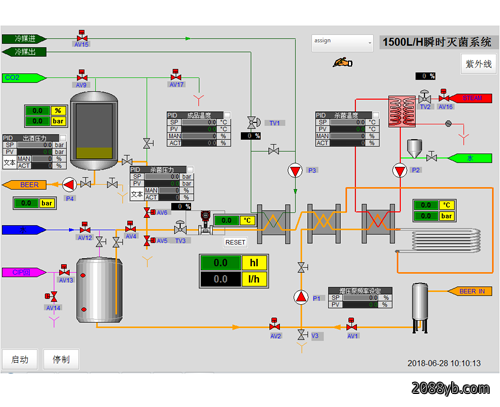The width and height of the screenshot is (500, 407).
Task: Adjust SP bar in the panel next to P1
Action: pyautogui.click(x=360, y=297)
